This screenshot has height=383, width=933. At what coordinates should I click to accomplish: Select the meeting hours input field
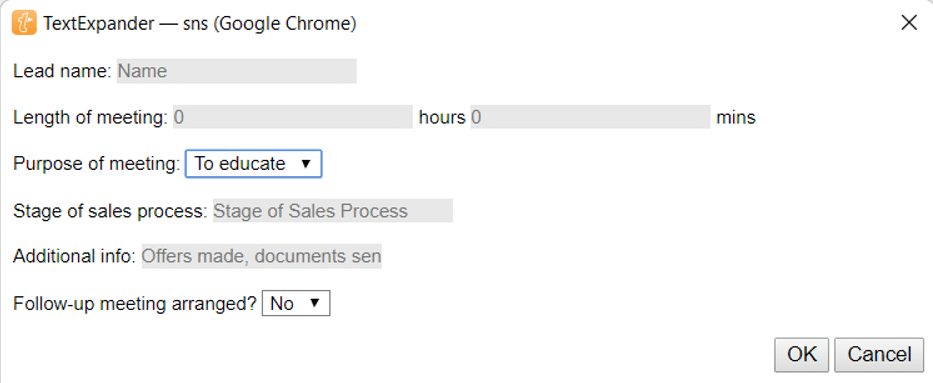point(293,117)
